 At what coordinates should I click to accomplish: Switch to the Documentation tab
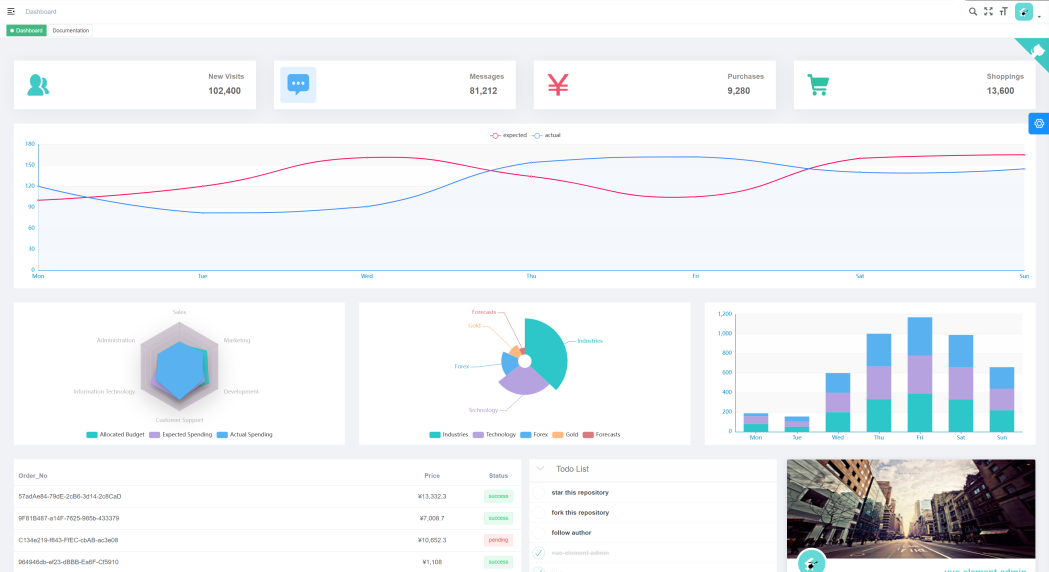coord(71,31)
